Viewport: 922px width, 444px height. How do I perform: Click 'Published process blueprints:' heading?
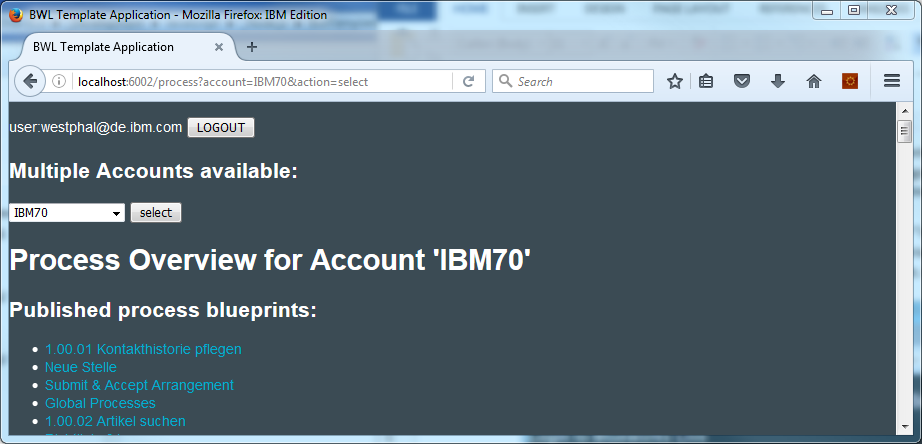[163, 310]
